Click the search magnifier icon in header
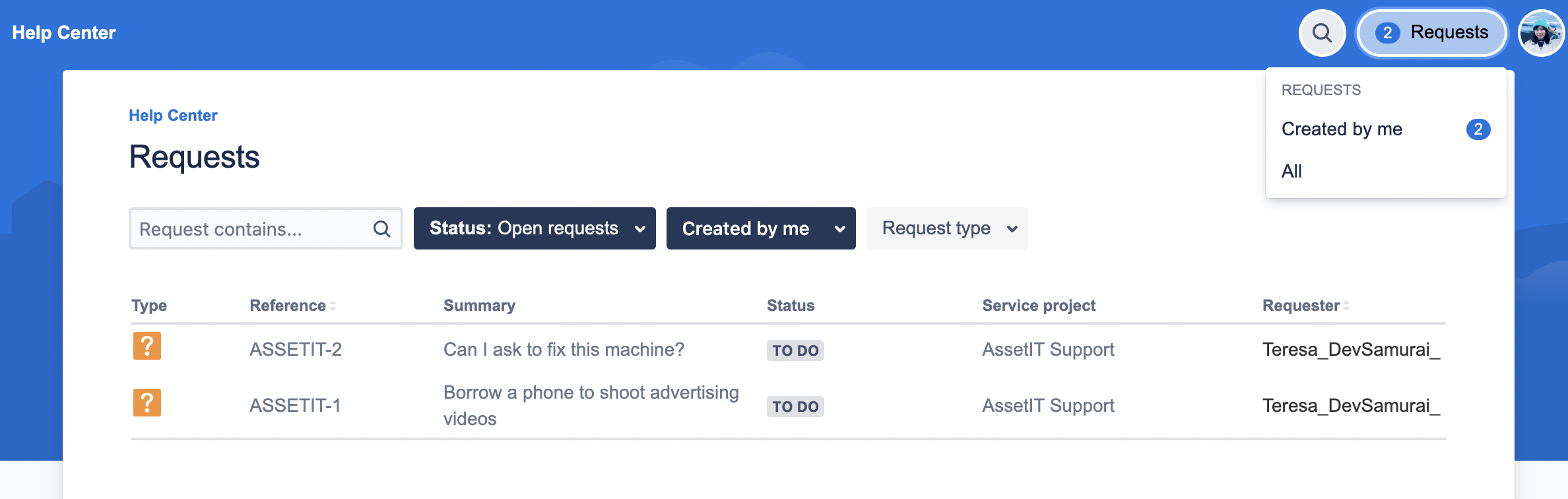The image size is (1568, 499). tap(1322, 33)
